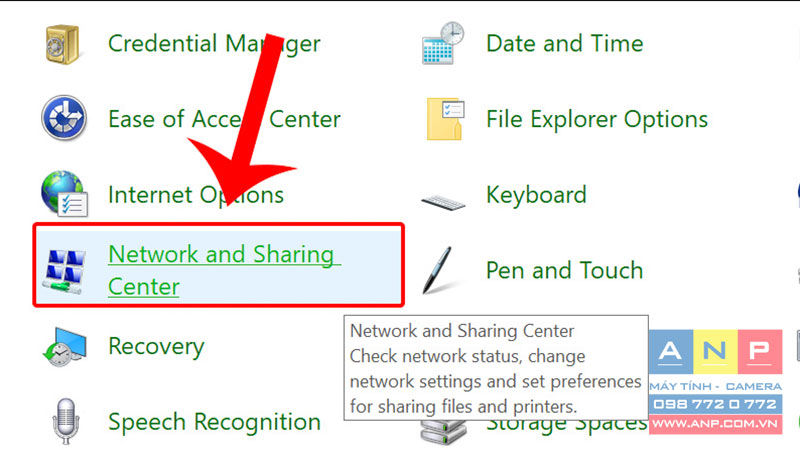Open the Pen and Touch pen icon
800x450 pixels.
(438, 270)
